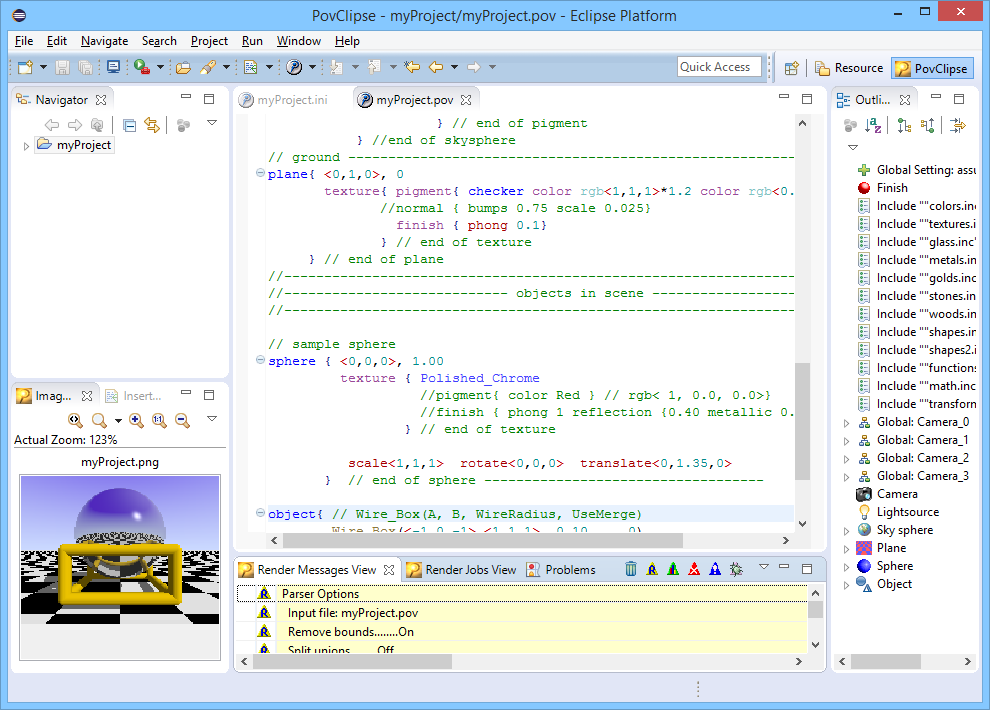Open the dropdown next to the New icon
This screenshot has width=990, height=710.
[x=43, y=67]
